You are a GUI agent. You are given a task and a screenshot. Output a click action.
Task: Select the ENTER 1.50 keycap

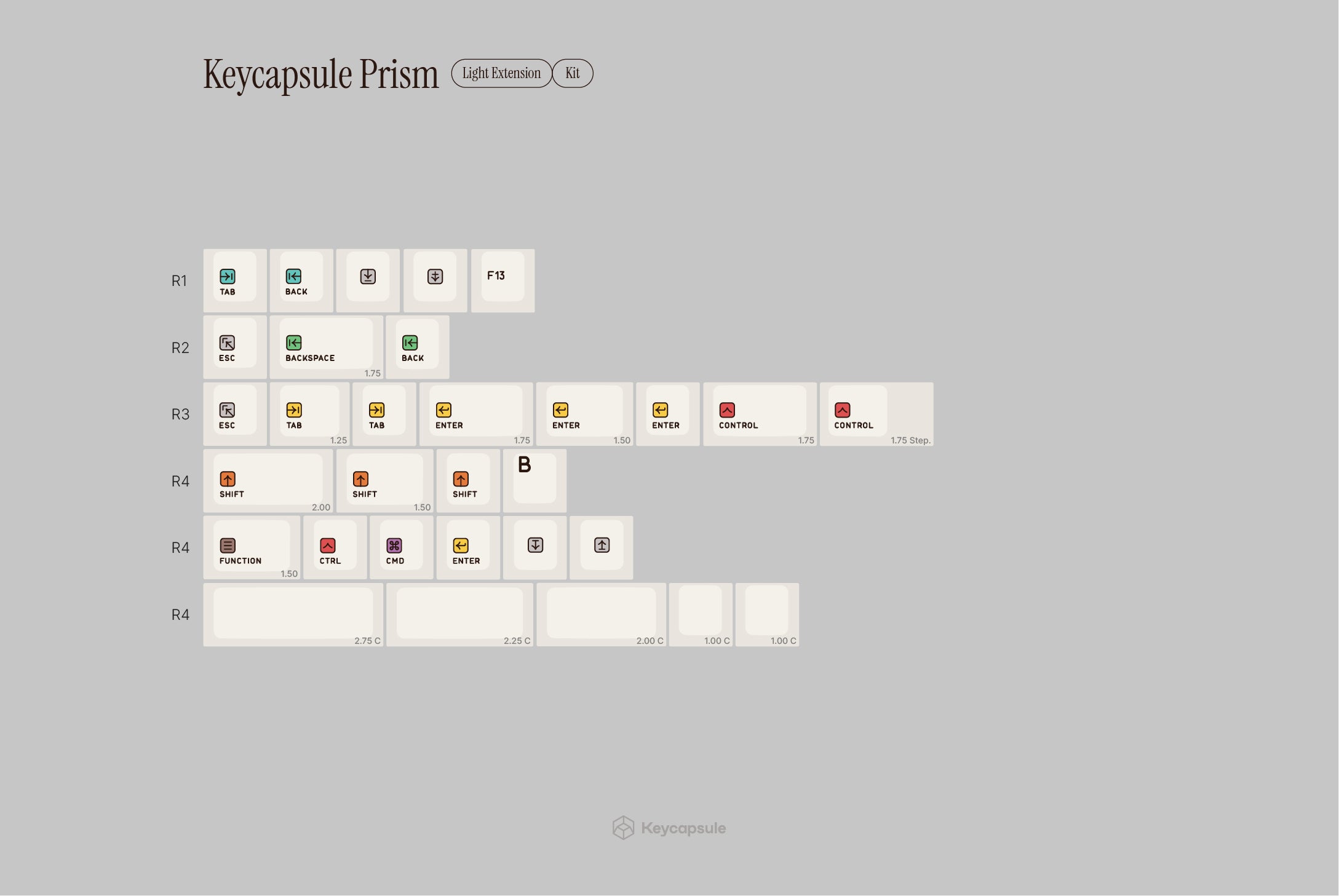[584, 414]
